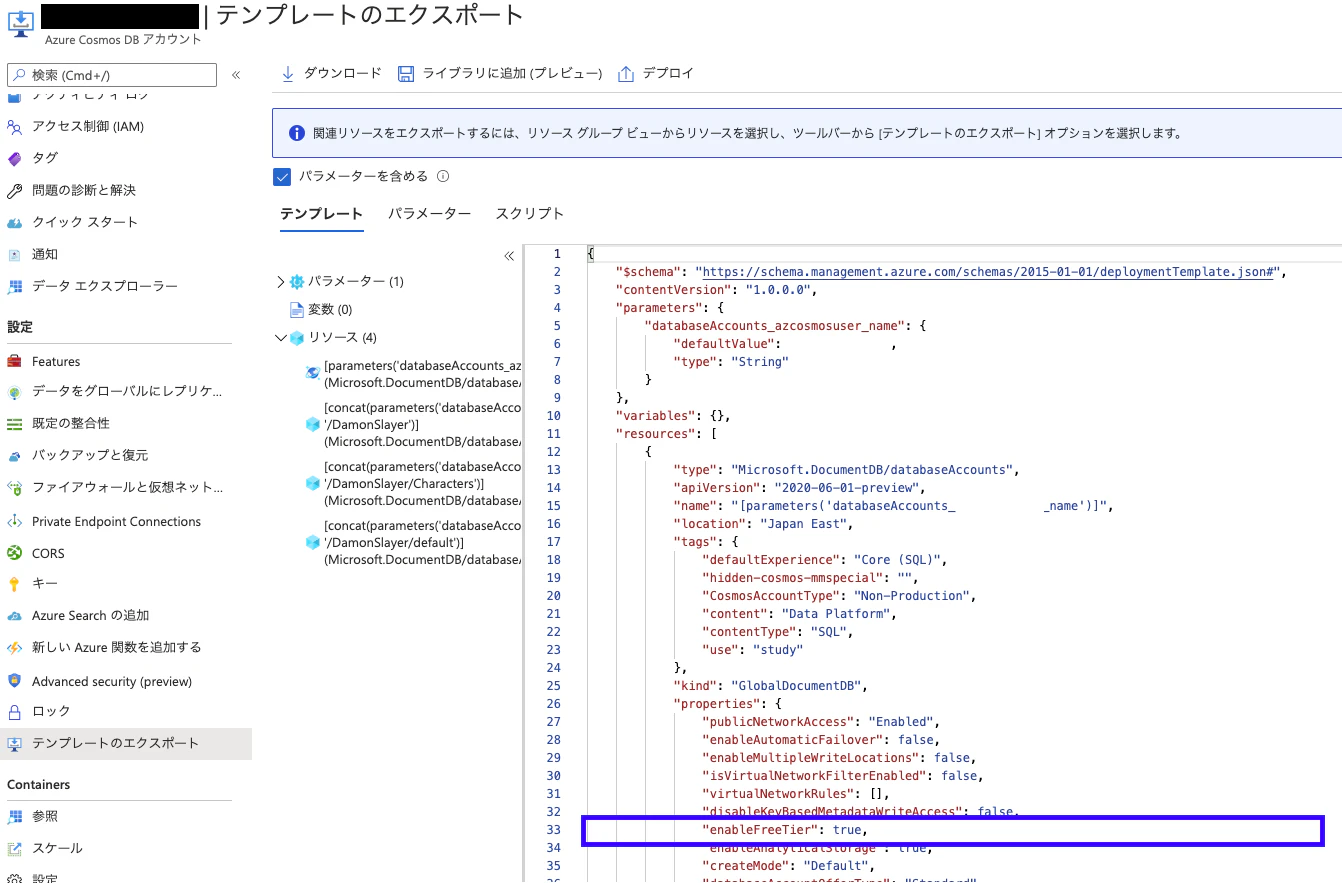Click the Advanced security shield icon
Viewport: 1342px width, 883px height.
click(x=14, y=681)
